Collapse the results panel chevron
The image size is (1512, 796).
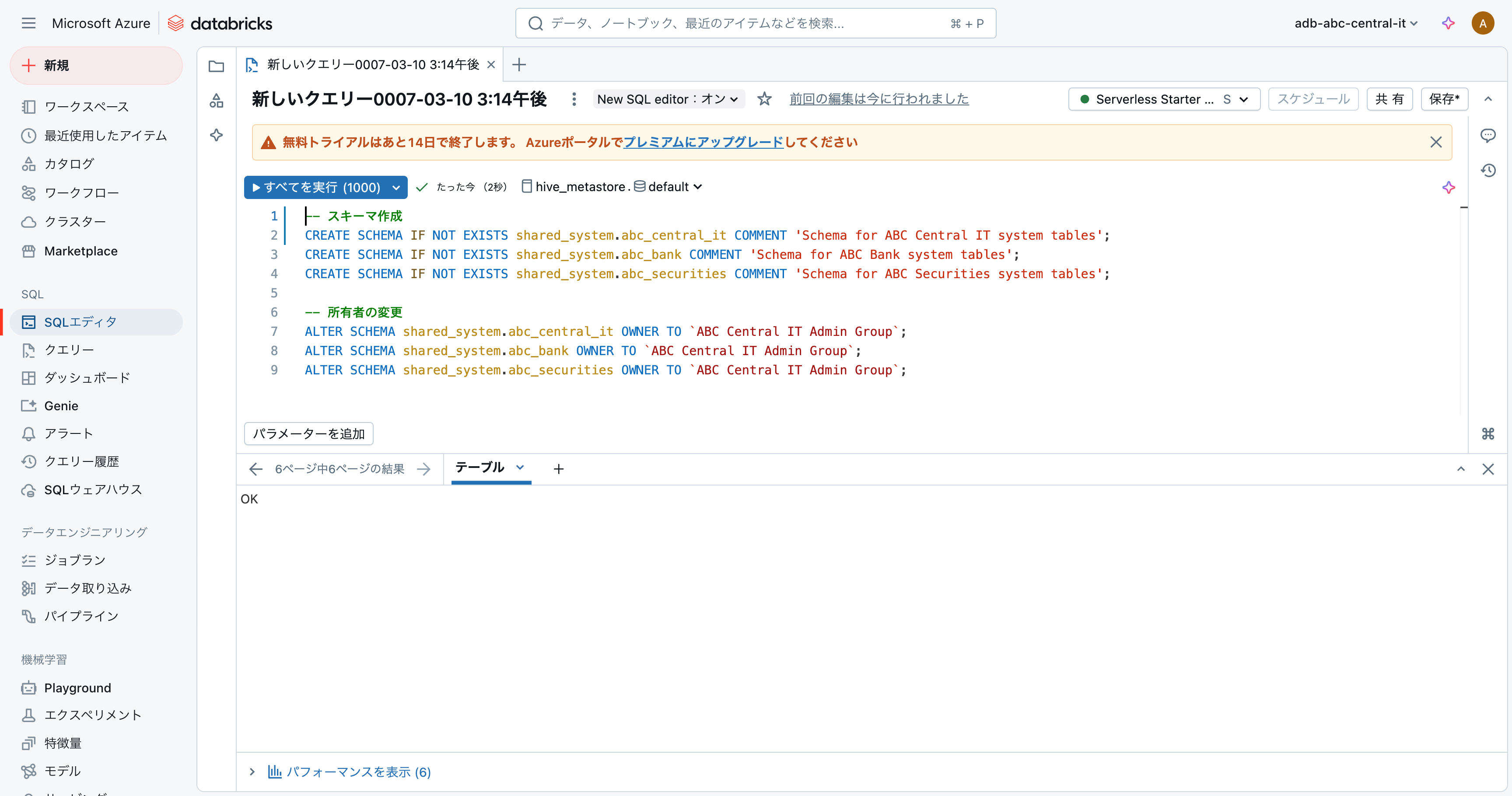pyautogui.click(x=1460, y=469)
